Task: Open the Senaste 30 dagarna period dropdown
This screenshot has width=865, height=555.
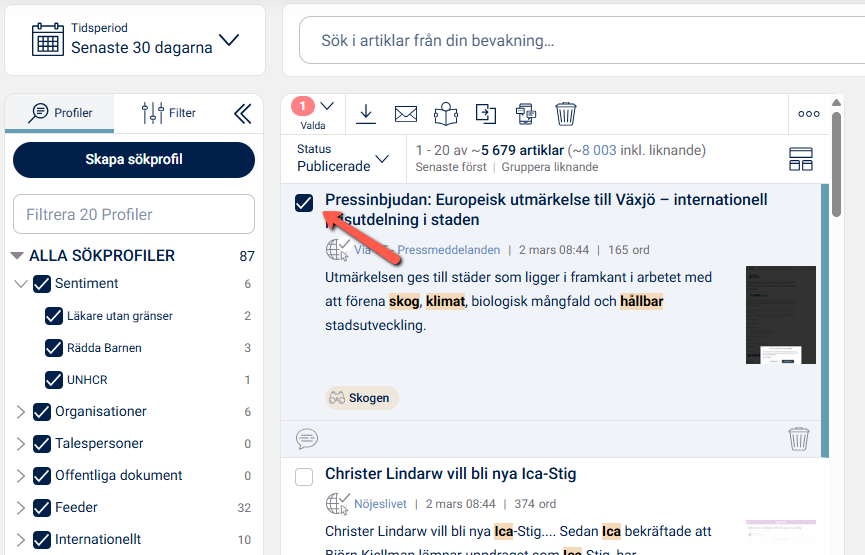Action: pos(229,40)
